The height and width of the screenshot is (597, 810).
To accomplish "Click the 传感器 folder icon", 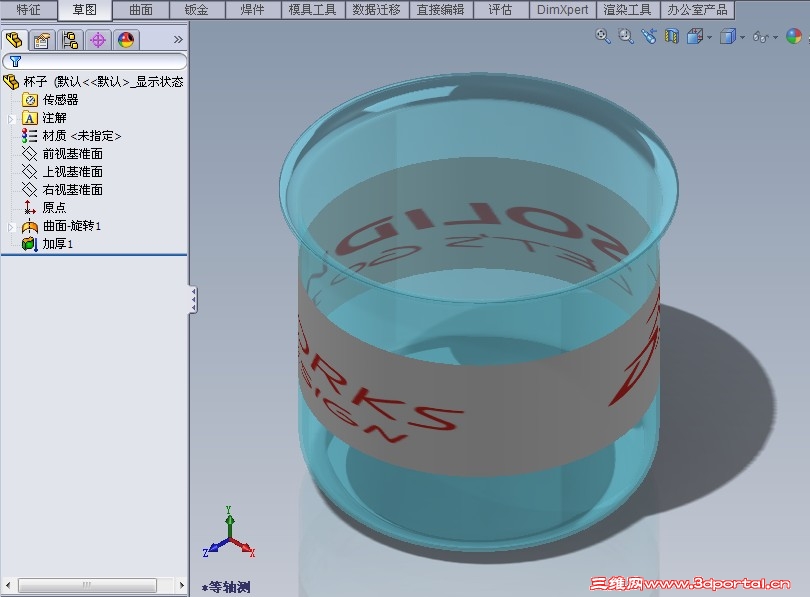I will click(x=30, y=100).
